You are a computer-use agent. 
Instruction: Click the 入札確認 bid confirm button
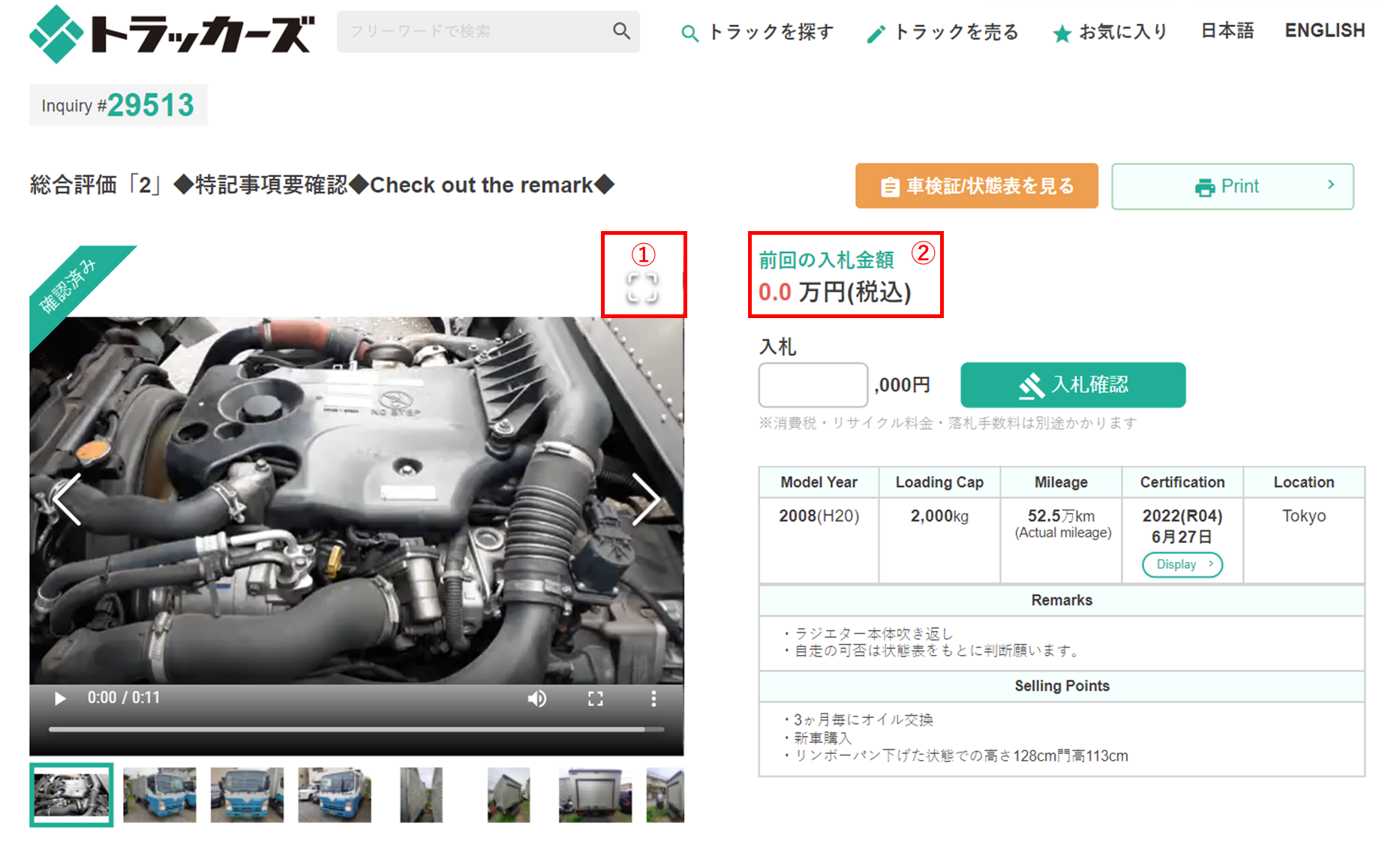point(1073,385)
